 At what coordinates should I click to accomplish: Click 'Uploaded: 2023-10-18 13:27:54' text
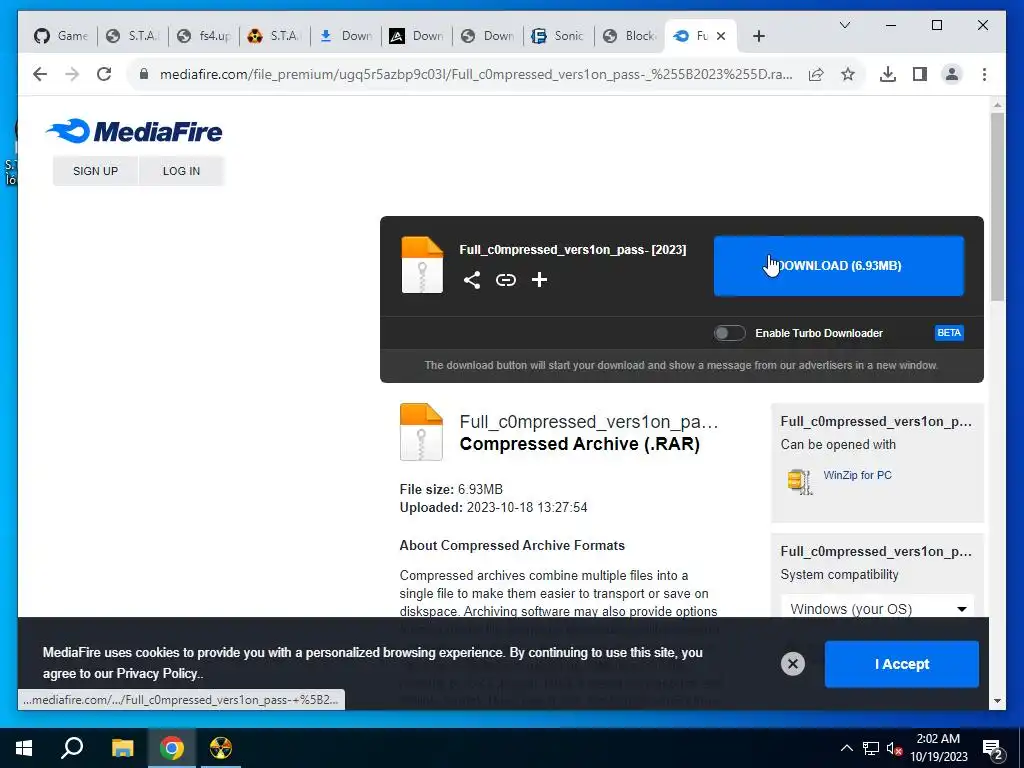[x=493, y=507]
